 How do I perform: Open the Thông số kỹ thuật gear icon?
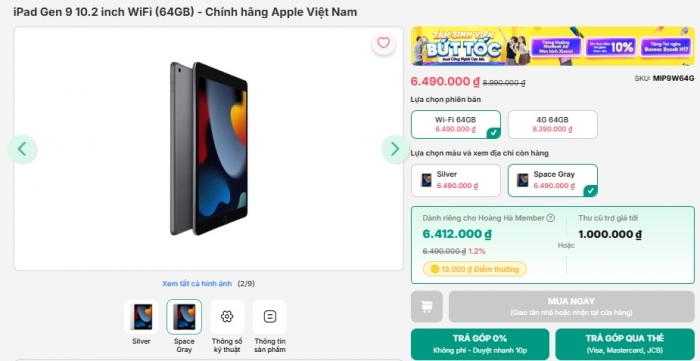[x=227, y=317]
